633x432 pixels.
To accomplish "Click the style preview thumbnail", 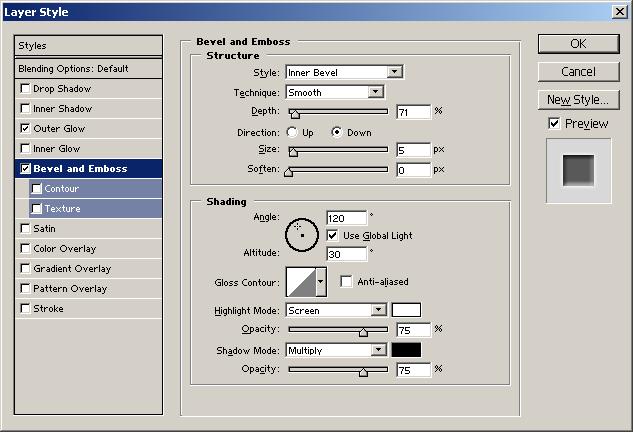I will (x=579, y=171).
